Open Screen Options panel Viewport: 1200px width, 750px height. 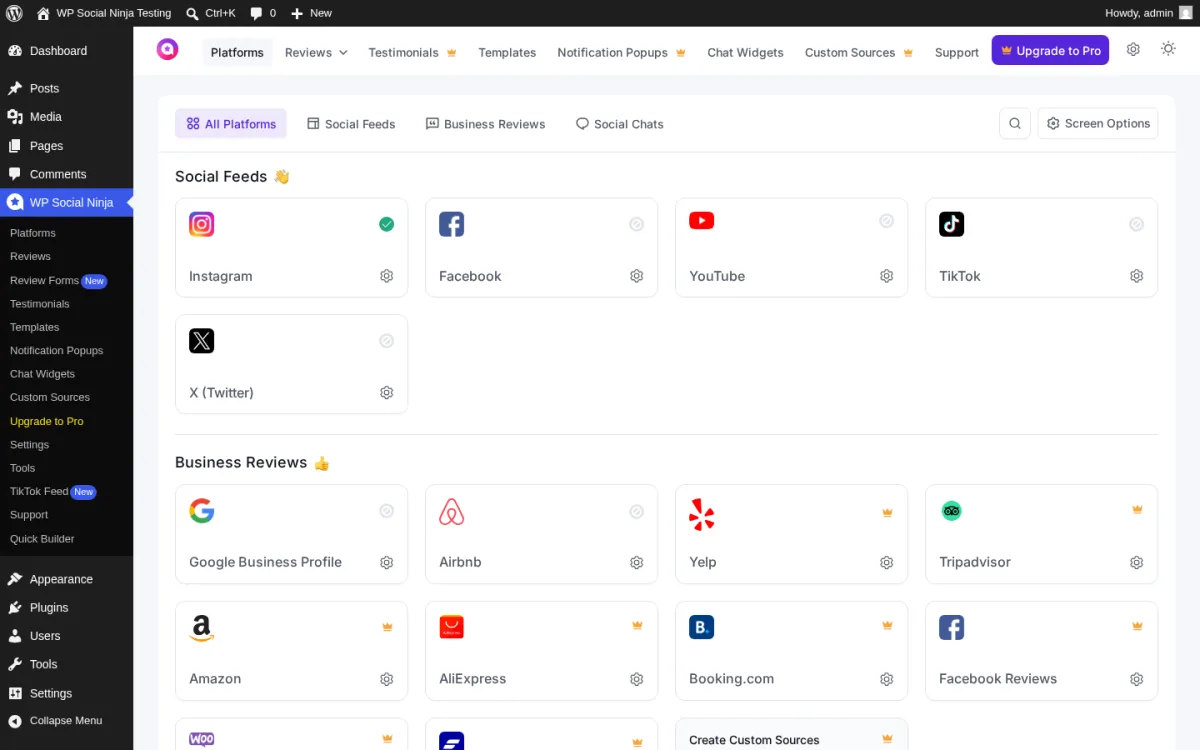pos(1098,123)
